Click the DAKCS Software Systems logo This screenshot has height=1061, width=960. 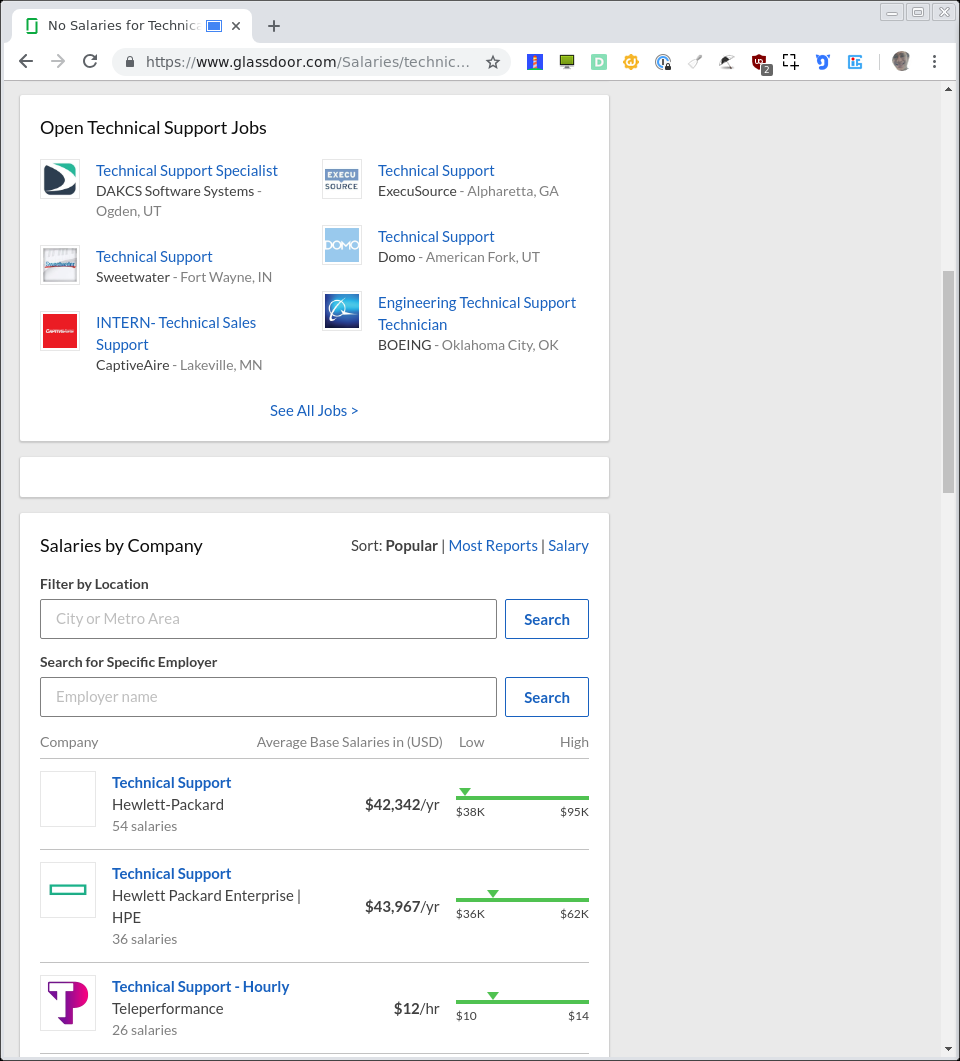point(60,179)
